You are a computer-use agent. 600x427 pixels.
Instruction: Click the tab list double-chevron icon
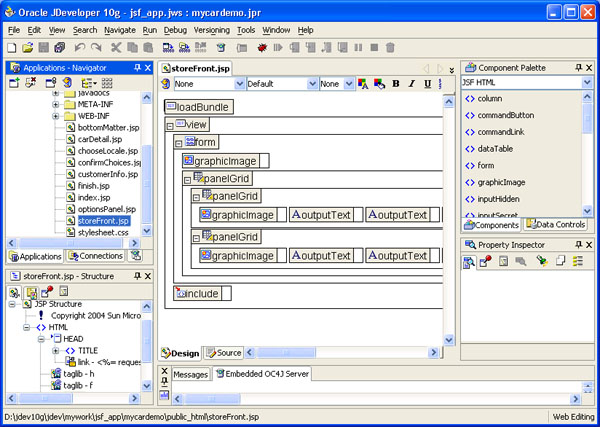tap(452, 70)
